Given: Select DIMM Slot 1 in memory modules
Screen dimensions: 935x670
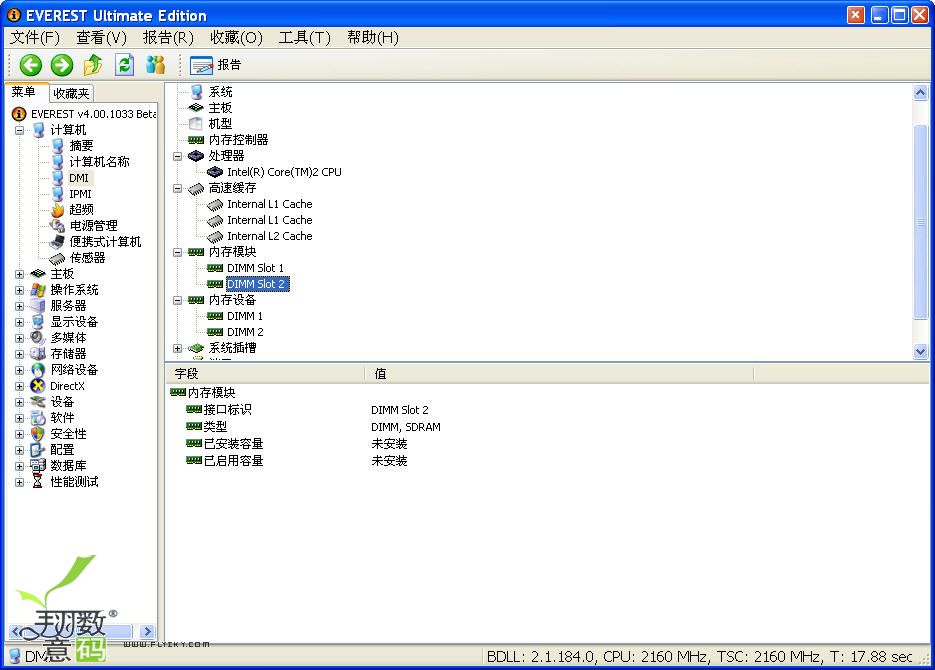Looking at the screenshot, I should tap(255, 268).
